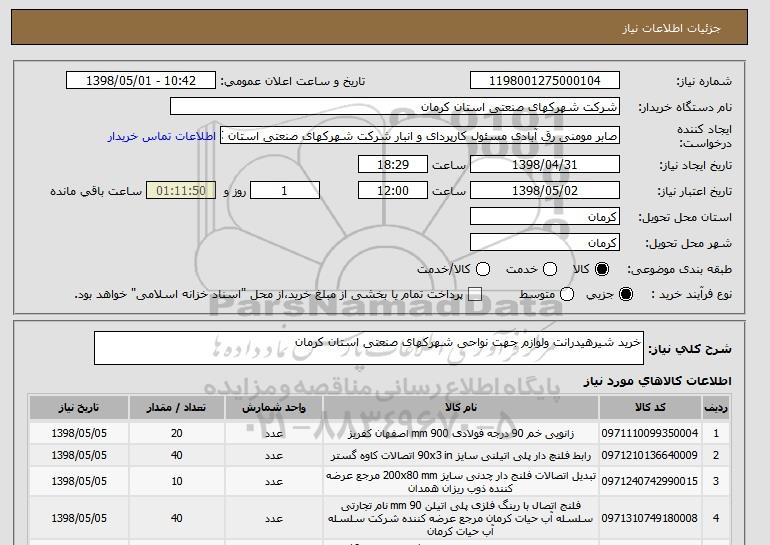Click quantity 10 in row 3
The image size is (770, 545).
[177, 481]
